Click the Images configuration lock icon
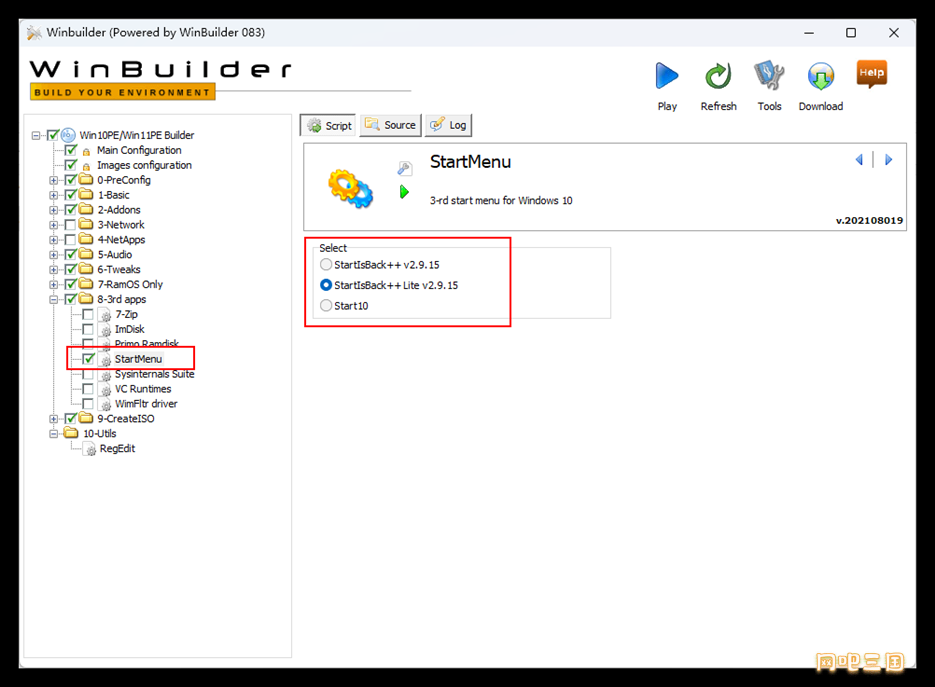Viewport: 935px width, 687px height. point(86,166)
